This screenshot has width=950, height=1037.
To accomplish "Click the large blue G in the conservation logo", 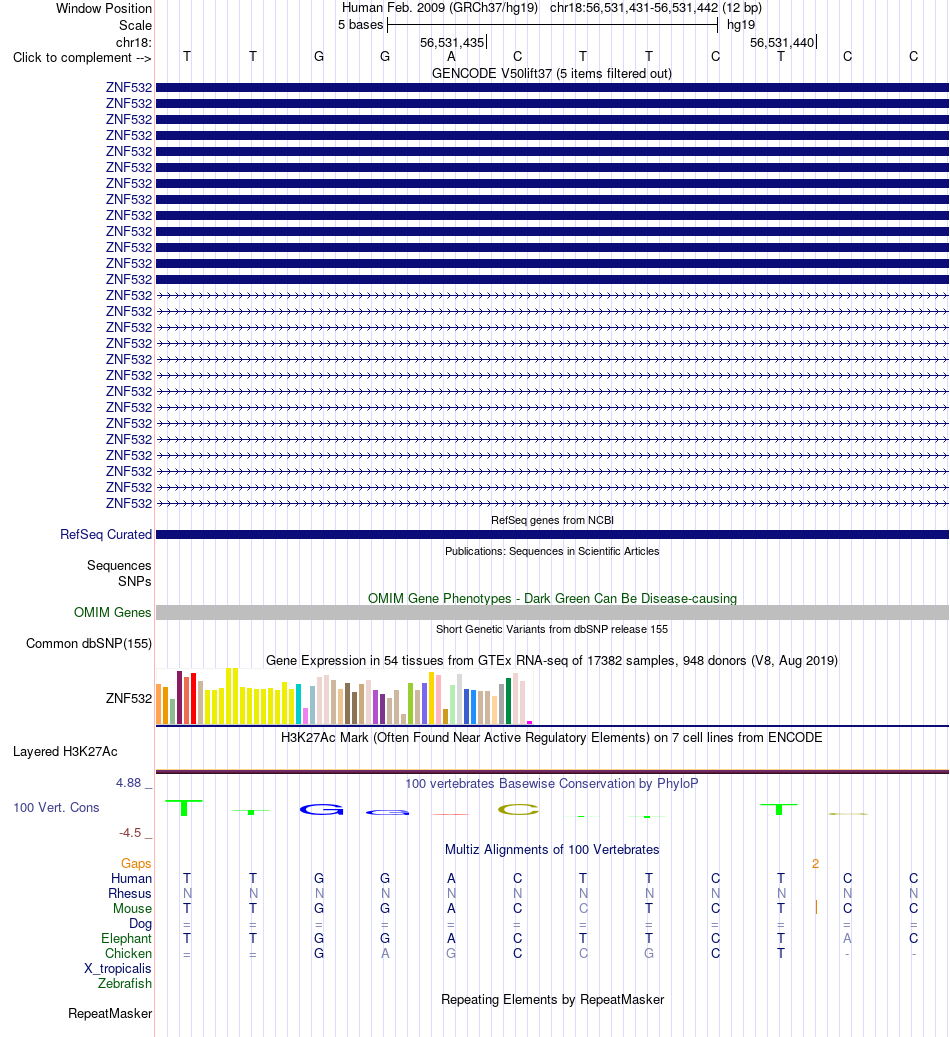I will point(322,809).
